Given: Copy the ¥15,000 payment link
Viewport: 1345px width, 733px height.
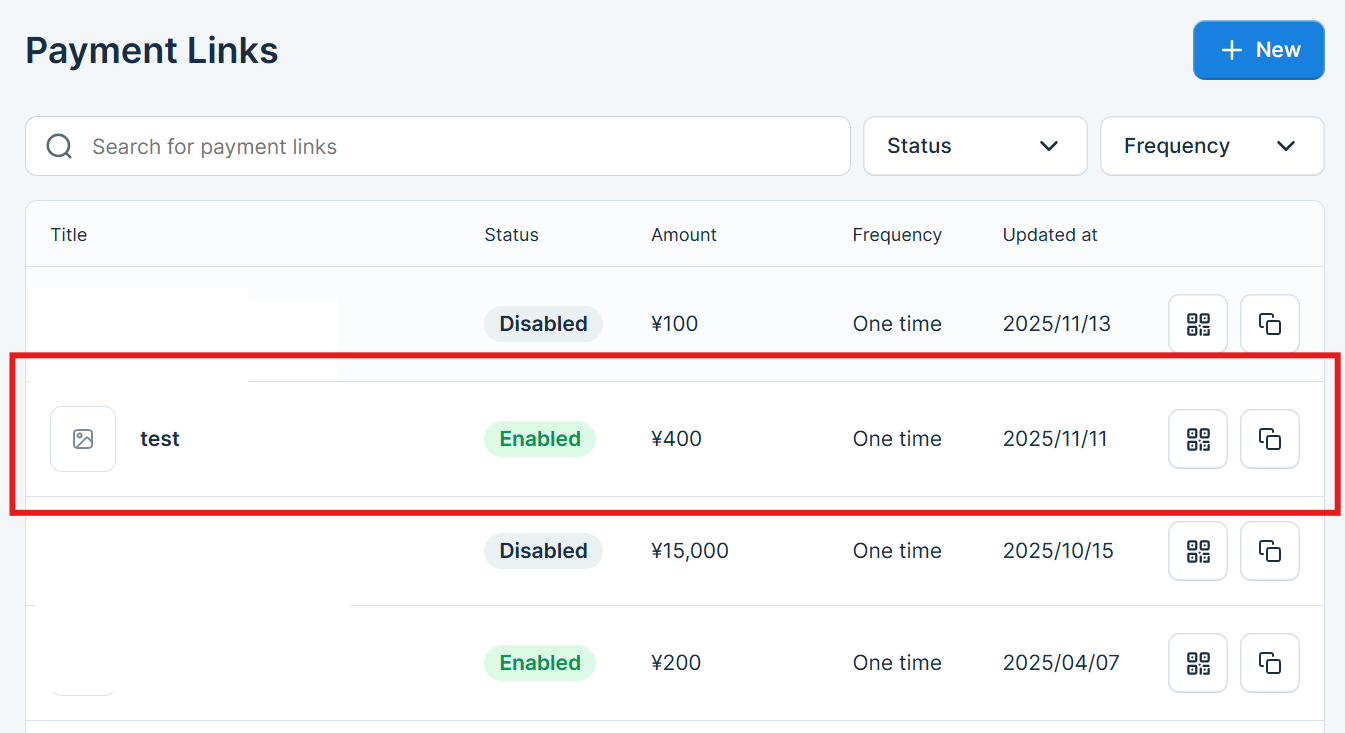Looking at the screenshot, I should tap(1269, 551).
